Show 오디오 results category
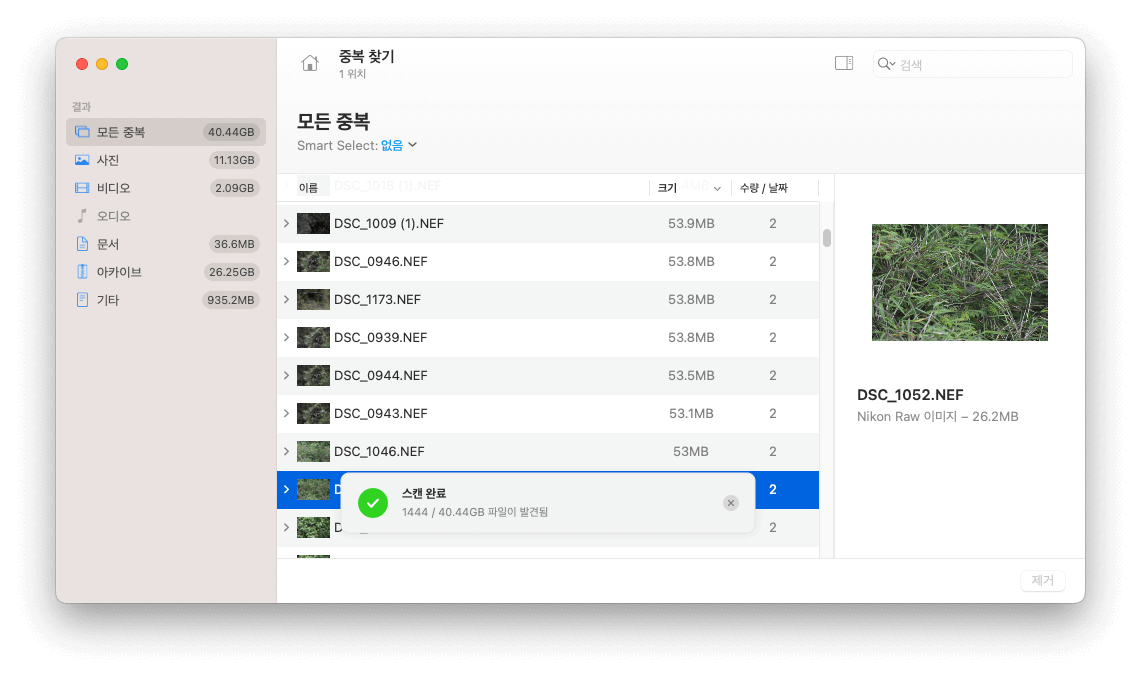1141x677 pixels. pos(166,216)
